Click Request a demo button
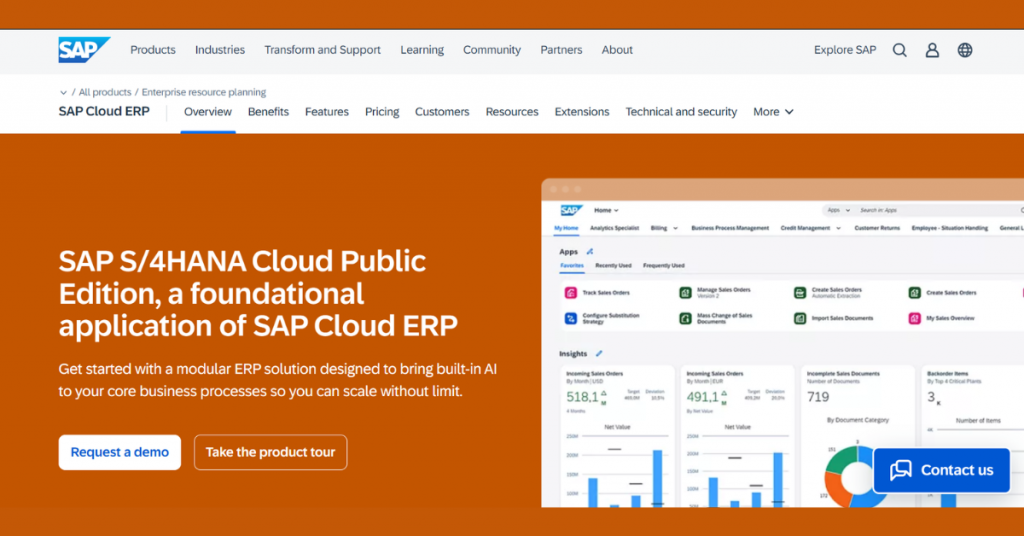The height and width of the screenshot is (536, 1024). click(x=120, y=452)
